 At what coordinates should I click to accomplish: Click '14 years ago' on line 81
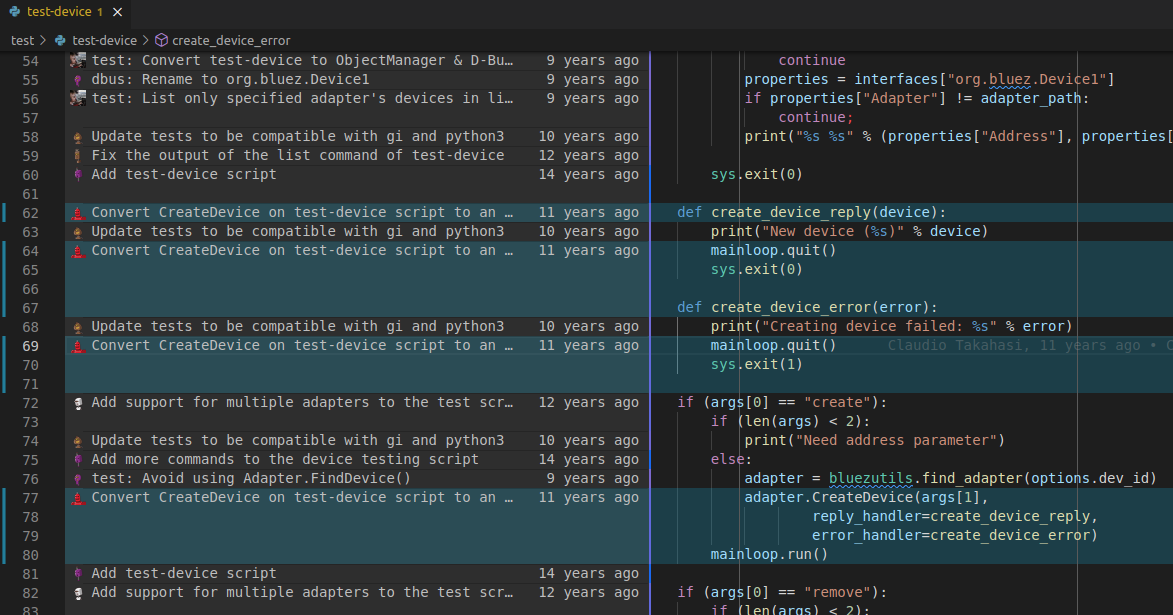click(x=589, y=573)
